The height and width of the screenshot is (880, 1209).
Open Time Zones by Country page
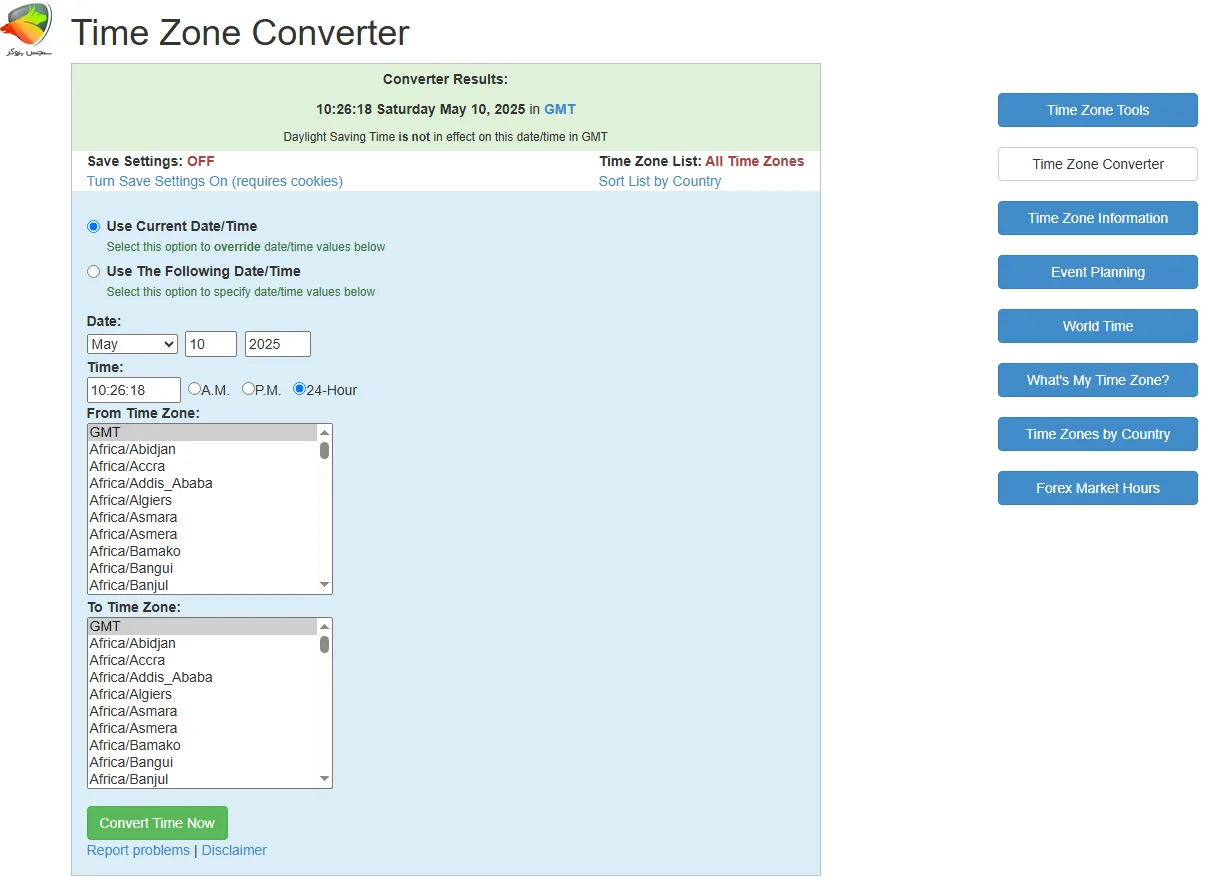pyautogui.click(x=1097, y=434)
